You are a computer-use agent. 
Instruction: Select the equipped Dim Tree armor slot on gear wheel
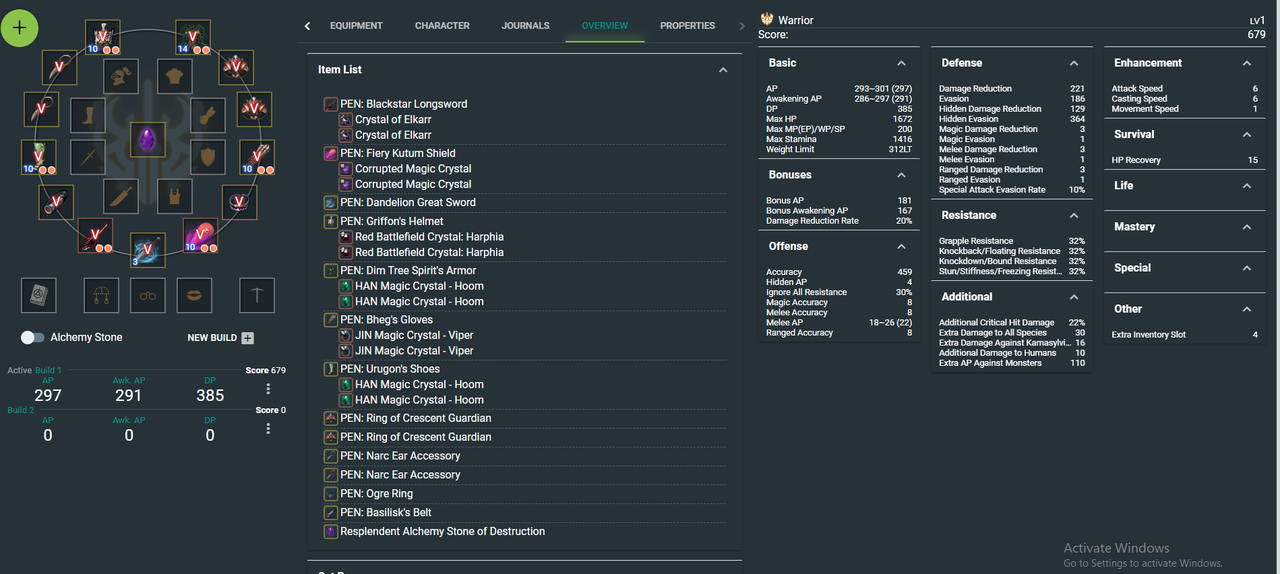coord(194,37)
